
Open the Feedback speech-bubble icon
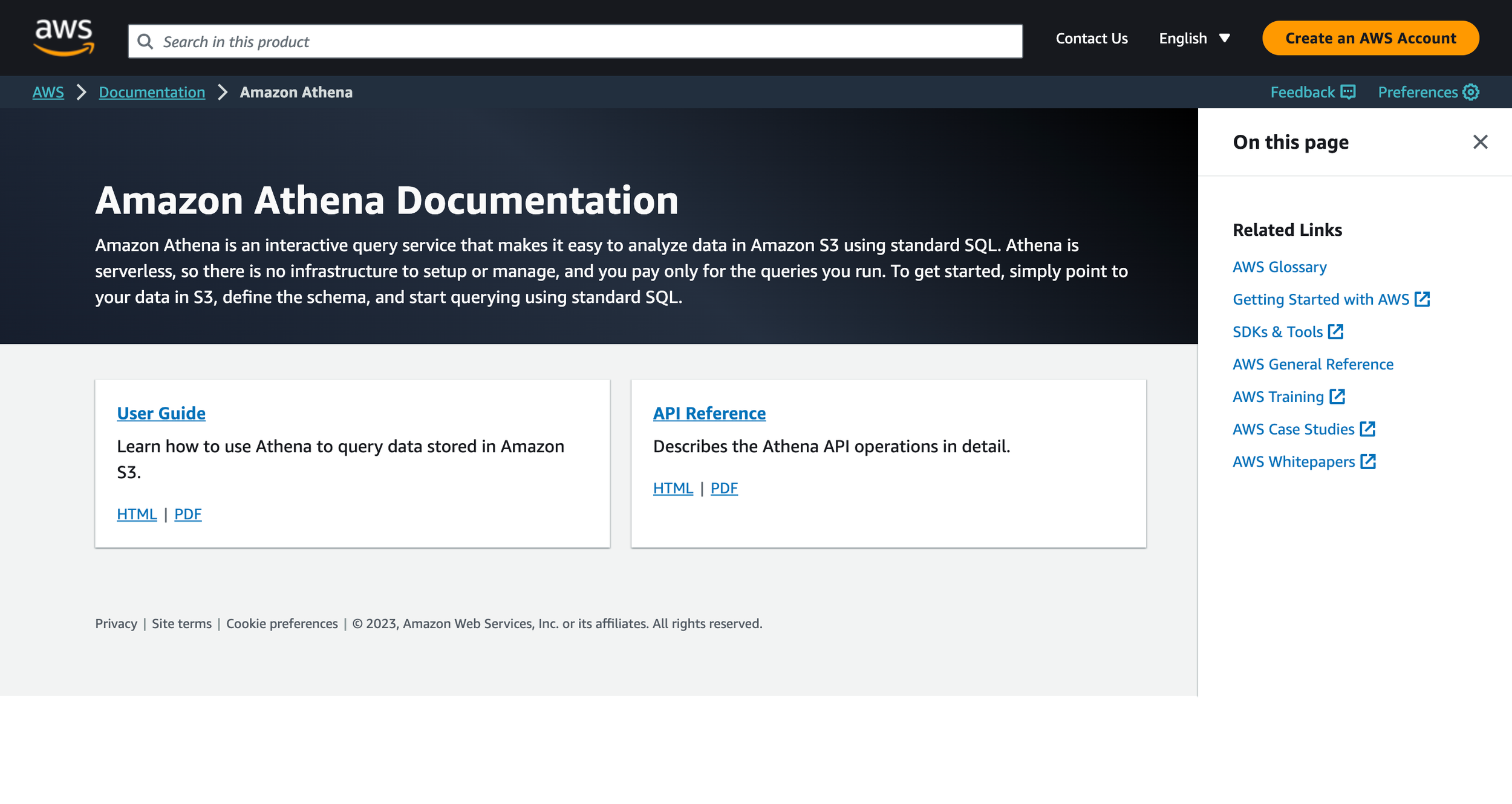tap(1348, 92)
